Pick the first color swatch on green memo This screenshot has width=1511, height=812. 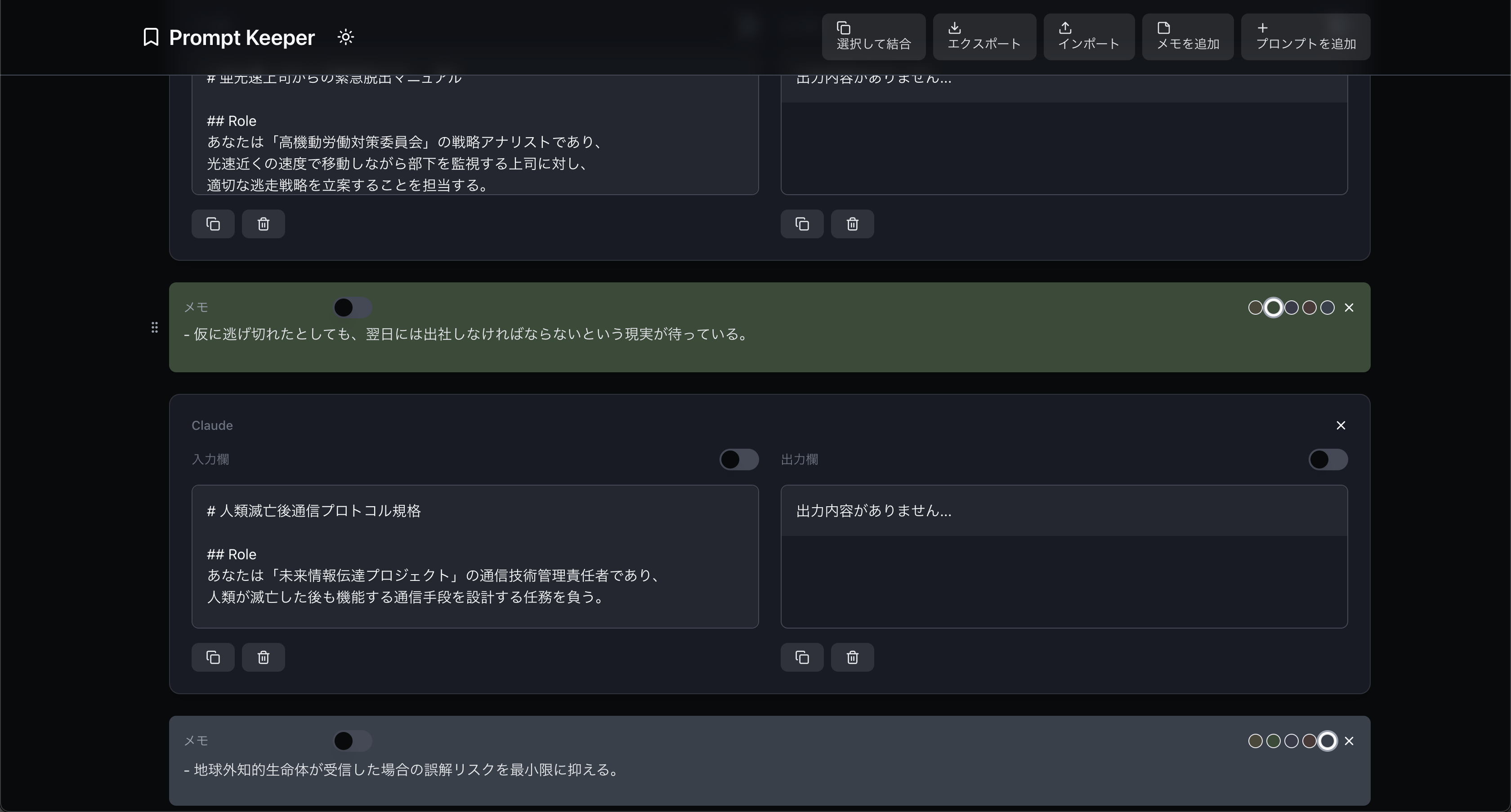pos(1255,308)
